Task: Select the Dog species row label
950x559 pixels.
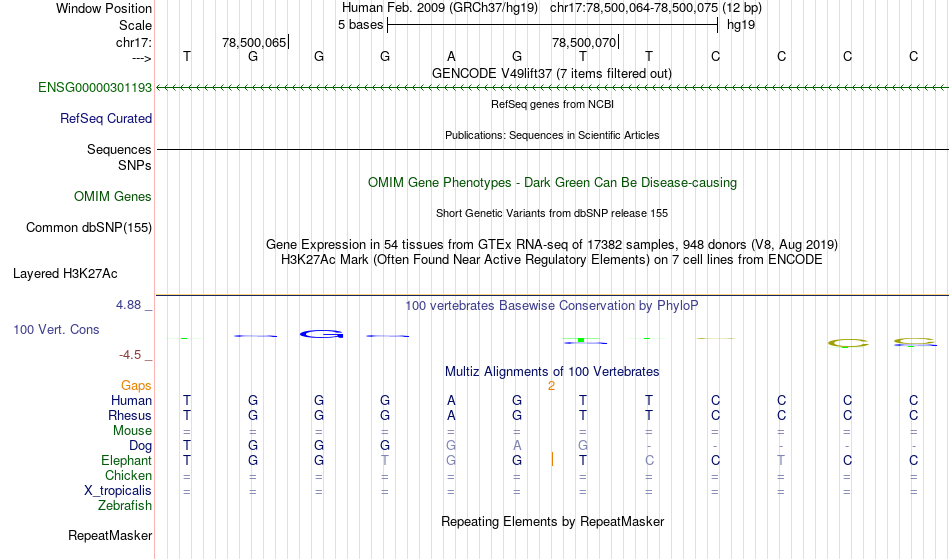Action: click(x=140, y=446)
